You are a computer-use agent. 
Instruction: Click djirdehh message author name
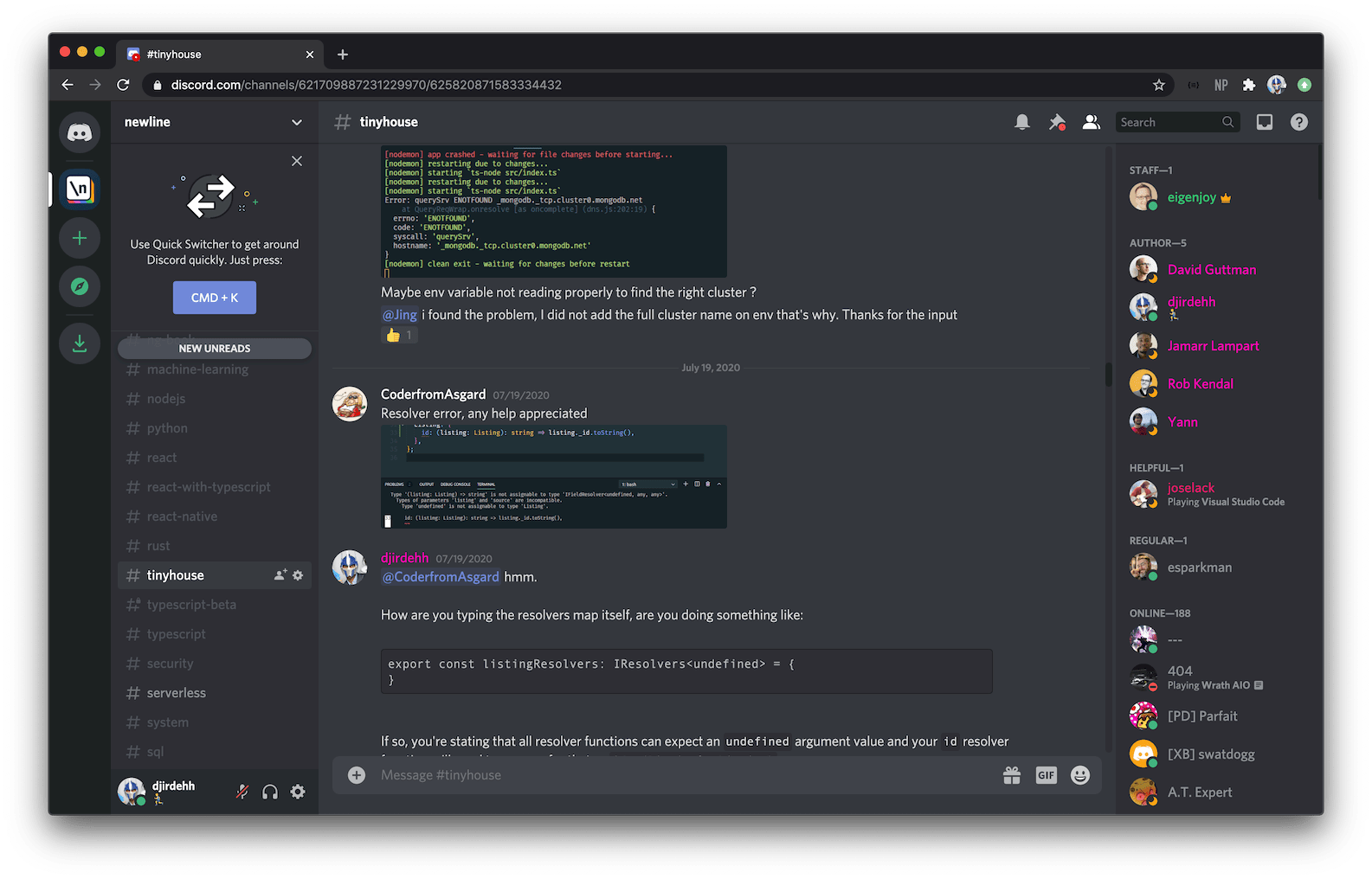pyautogui.click(x=404, y=558)
